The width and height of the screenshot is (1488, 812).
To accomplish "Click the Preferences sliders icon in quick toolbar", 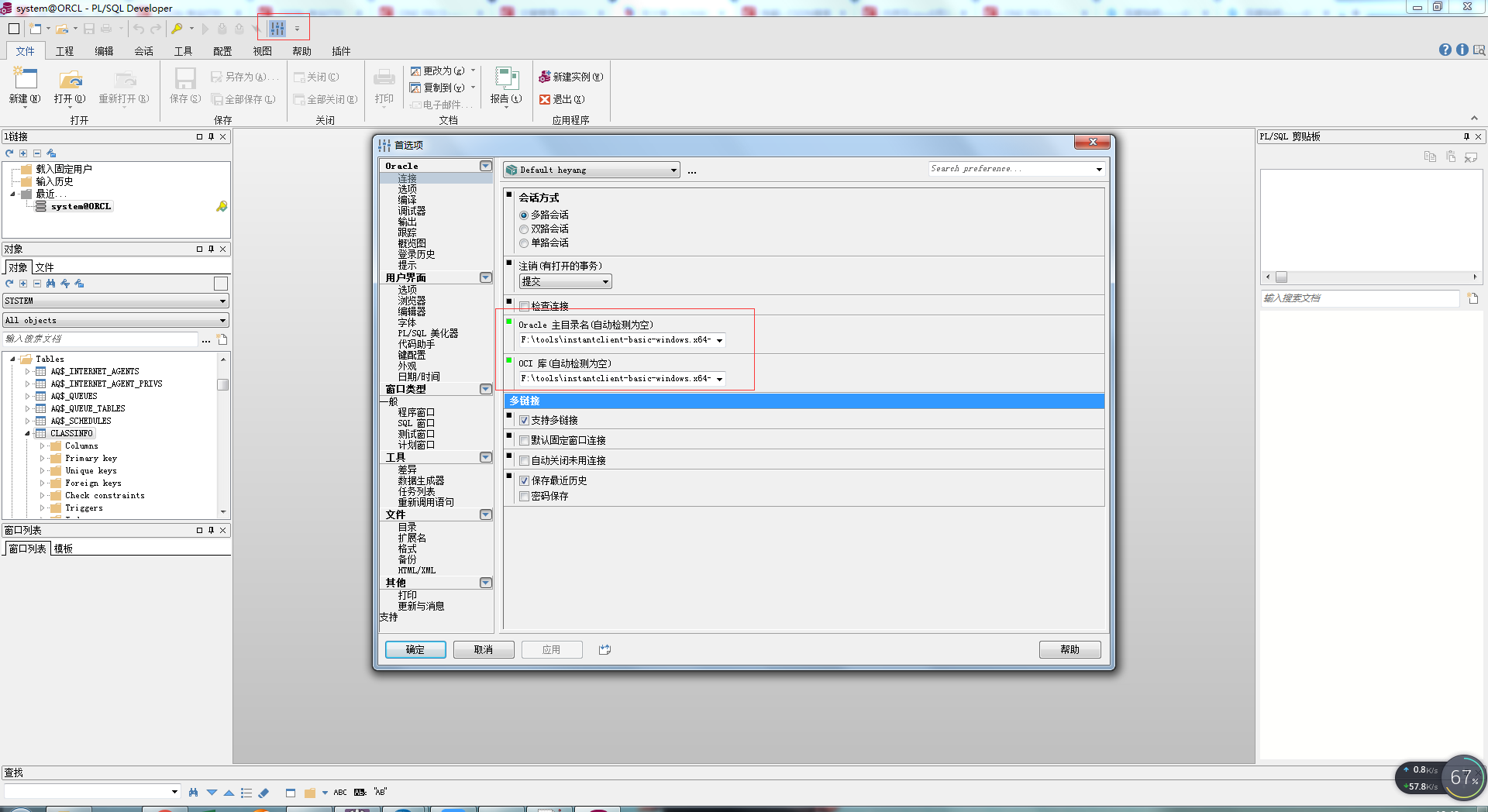I will 277,29.
